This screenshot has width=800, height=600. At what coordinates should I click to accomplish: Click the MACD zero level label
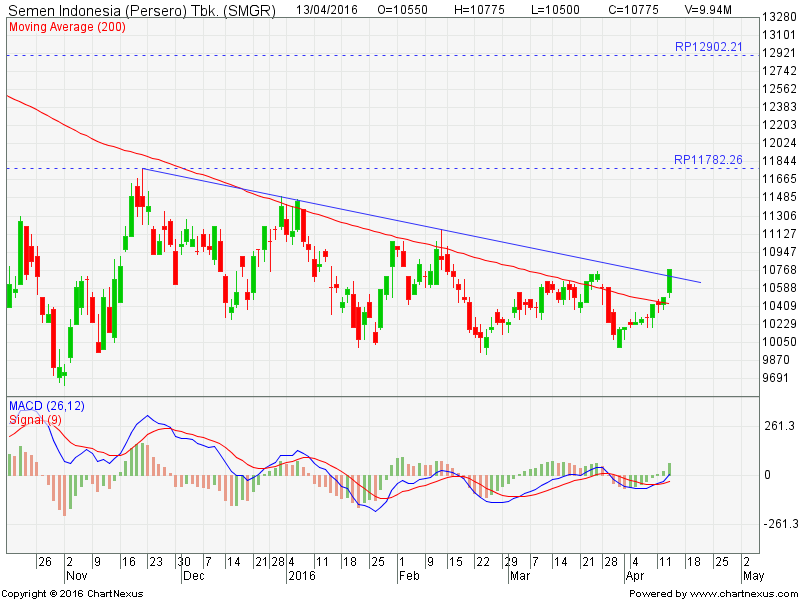coord(767,475)
